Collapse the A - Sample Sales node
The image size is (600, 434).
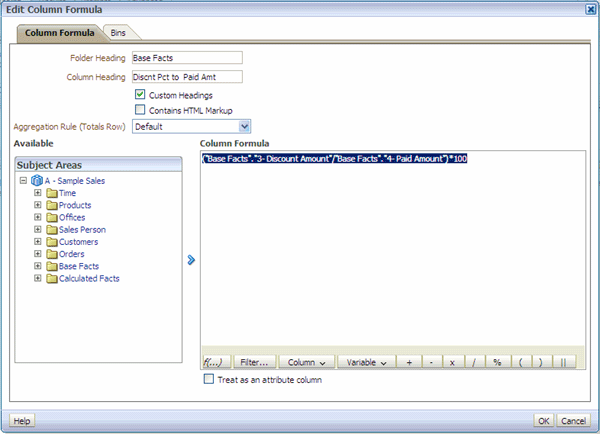(23, 180)
